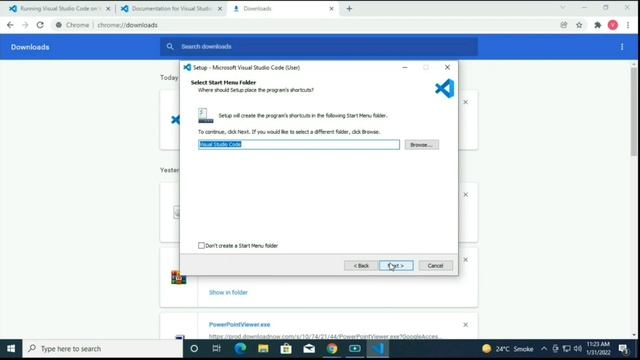Viewport: 640px width, 360px height.
Task: Click the taskbar search box
Action: pyautogui.click(x=102, y=349)
